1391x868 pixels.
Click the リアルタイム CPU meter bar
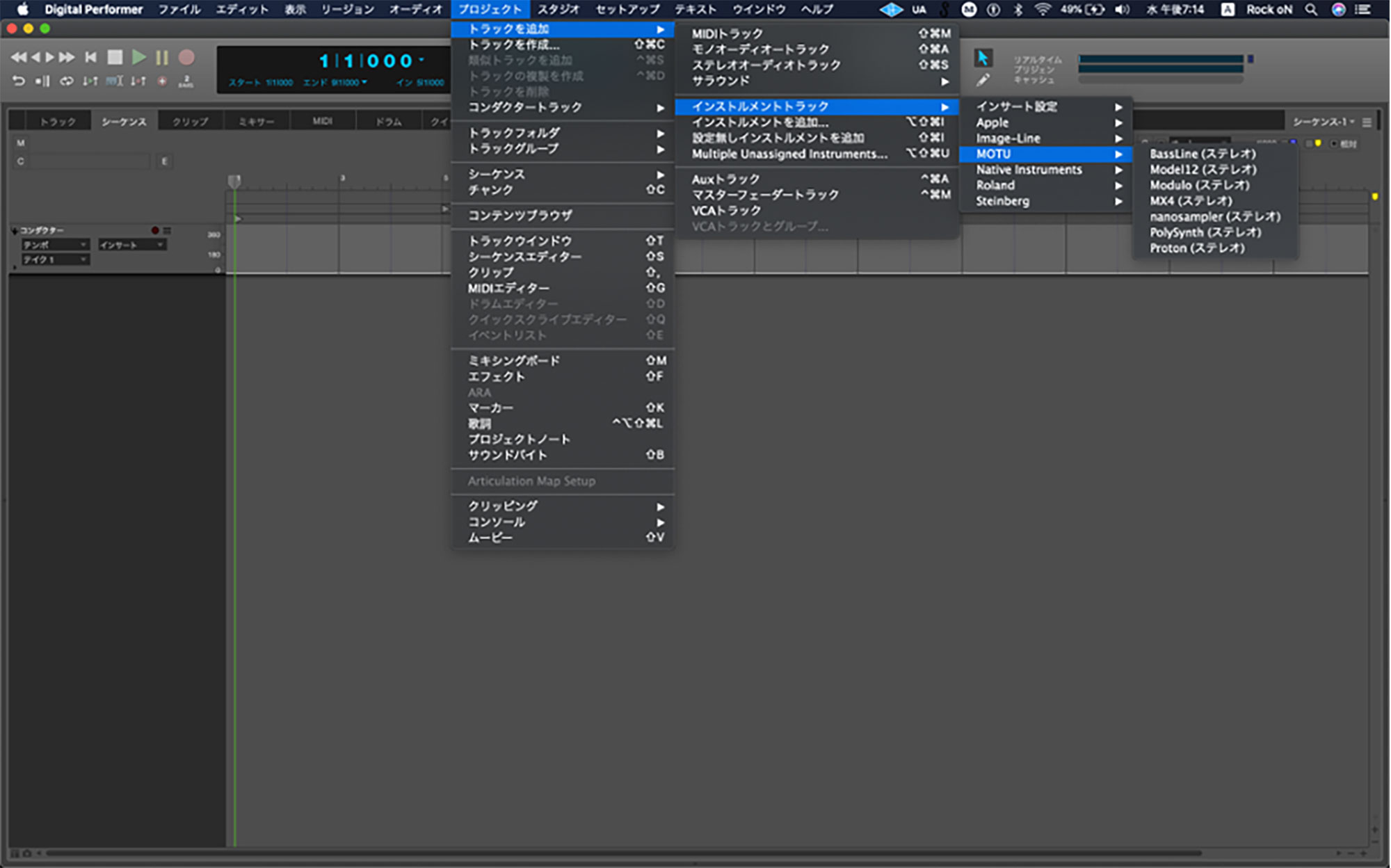coord(1161,59)
